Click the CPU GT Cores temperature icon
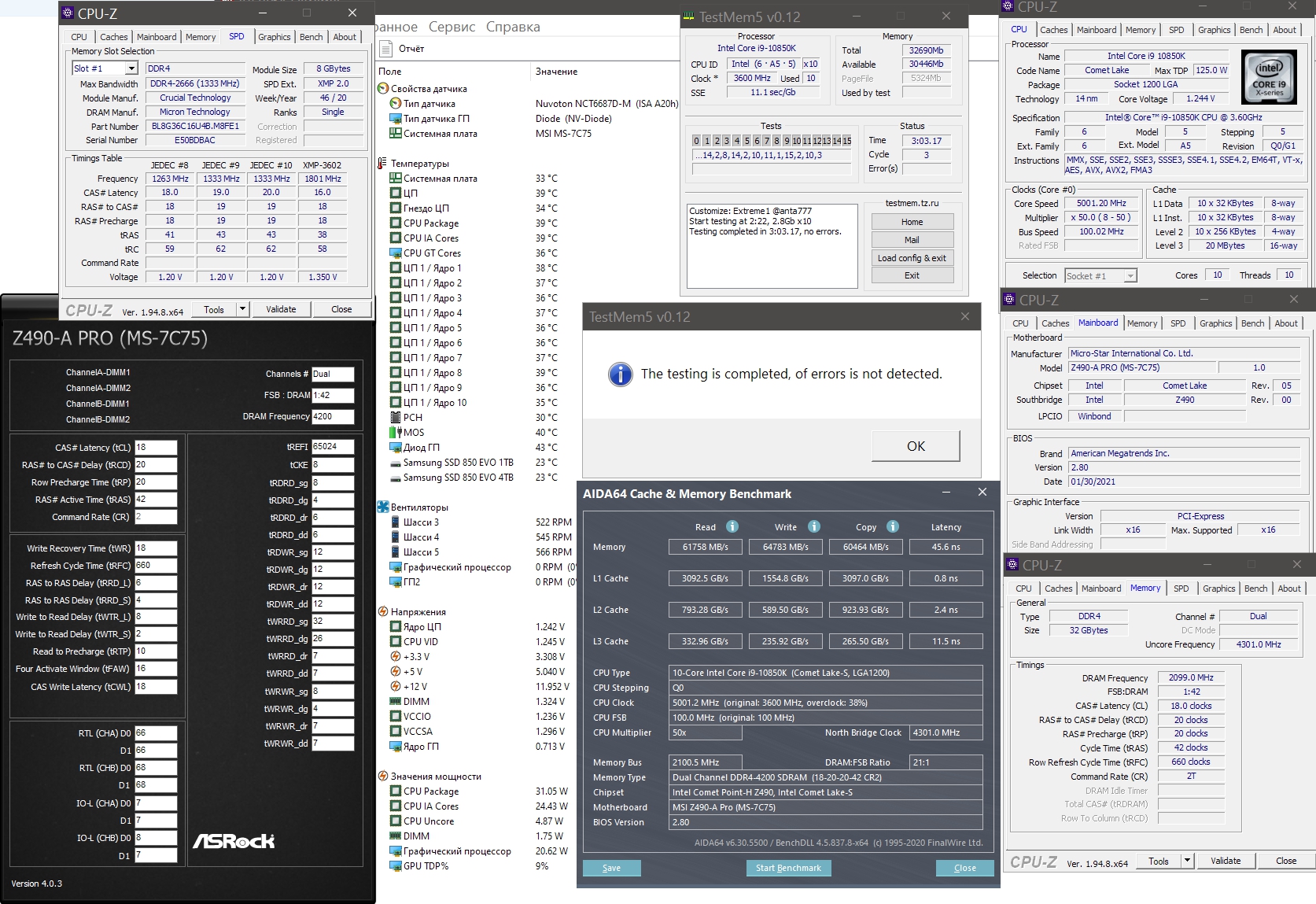1316x904 pixels. [396, 253]
